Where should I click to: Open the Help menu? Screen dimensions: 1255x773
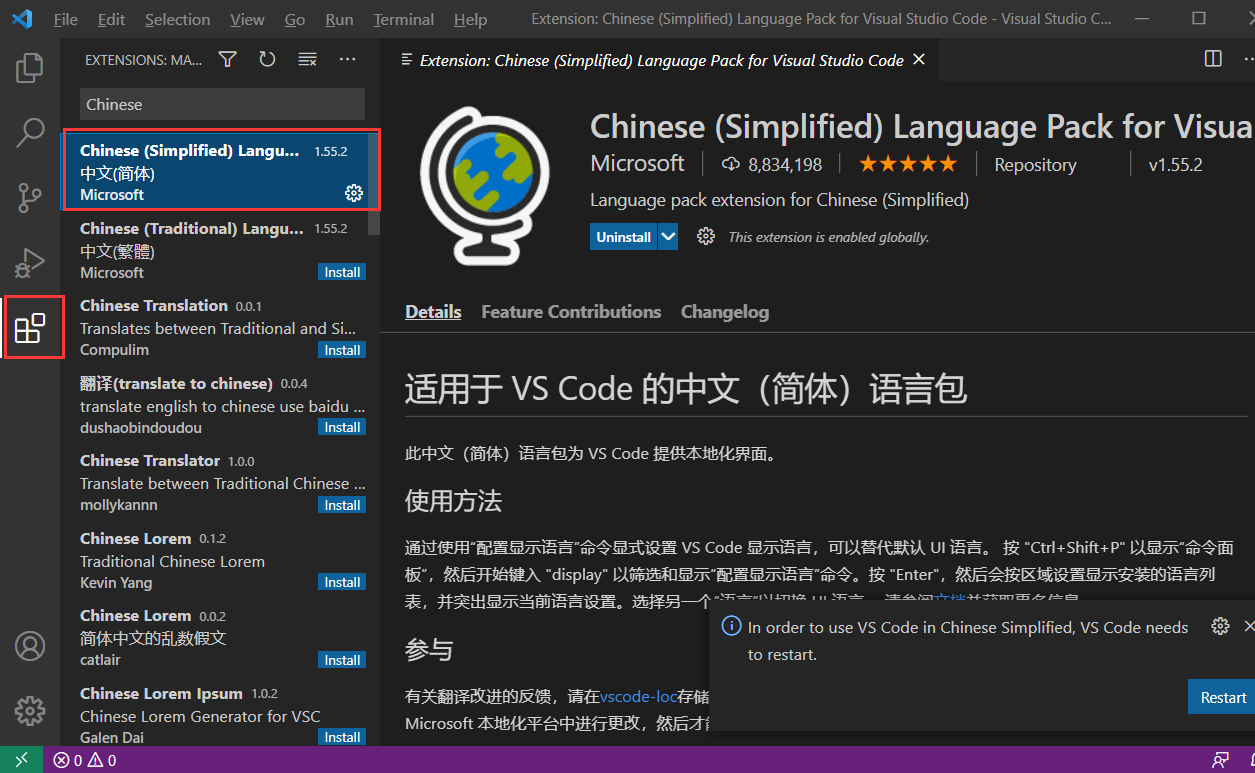pyautogui.click(x=471, y=19)
